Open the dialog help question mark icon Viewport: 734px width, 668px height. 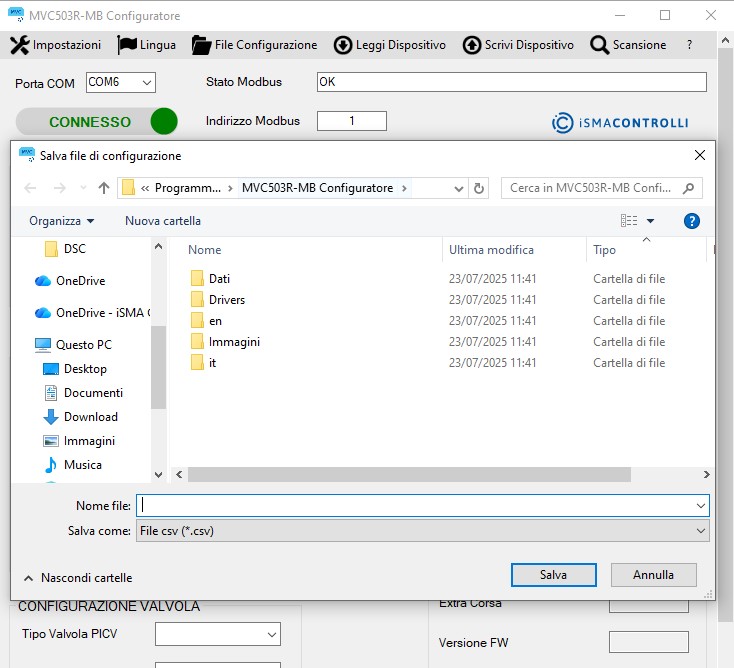(691, 221)
